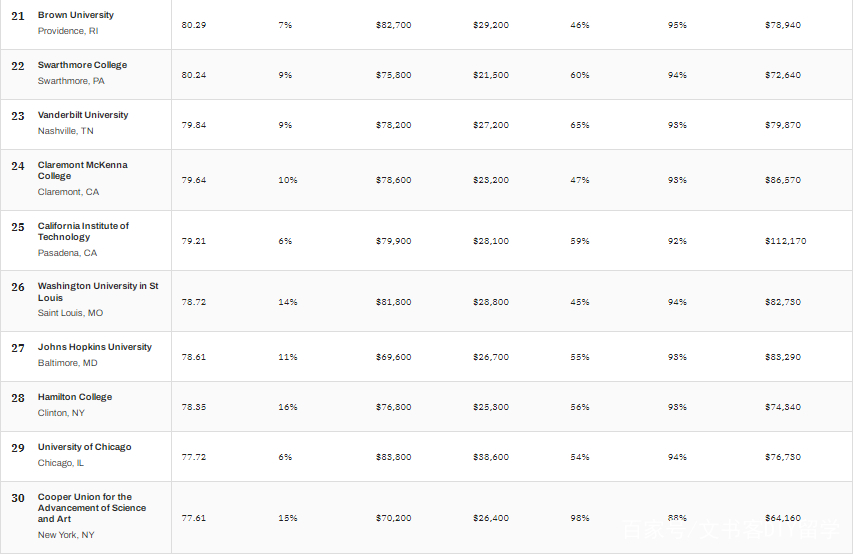The image size is (854, 554).
Task: Click the 98% value in Cooper Union row
Action: pos(580,518)
